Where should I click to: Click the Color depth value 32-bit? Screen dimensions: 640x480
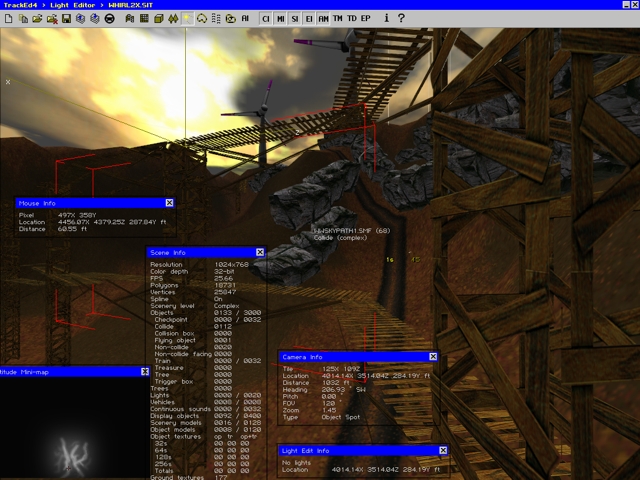tap(224, 271)
